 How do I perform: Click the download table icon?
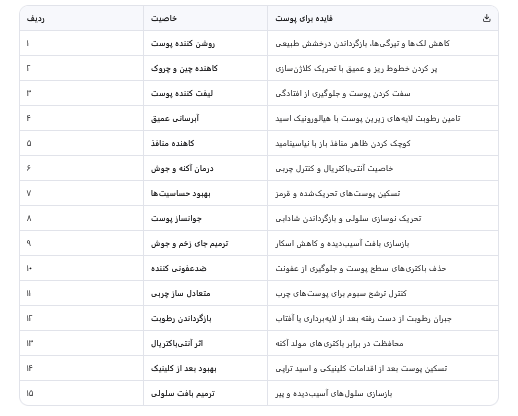(x=486, y=18)
